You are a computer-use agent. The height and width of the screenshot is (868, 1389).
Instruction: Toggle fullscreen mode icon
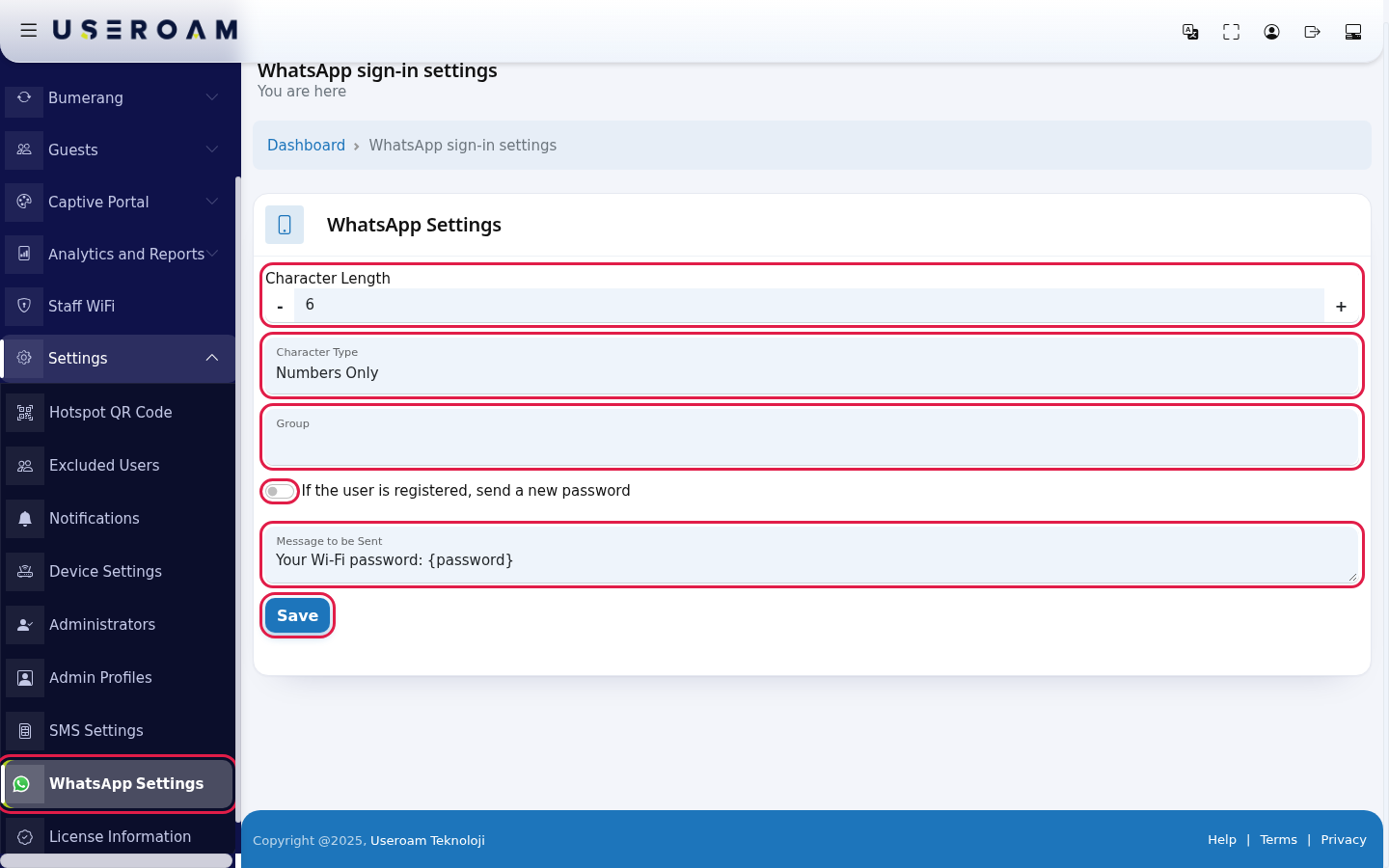tap(1231, 32)
